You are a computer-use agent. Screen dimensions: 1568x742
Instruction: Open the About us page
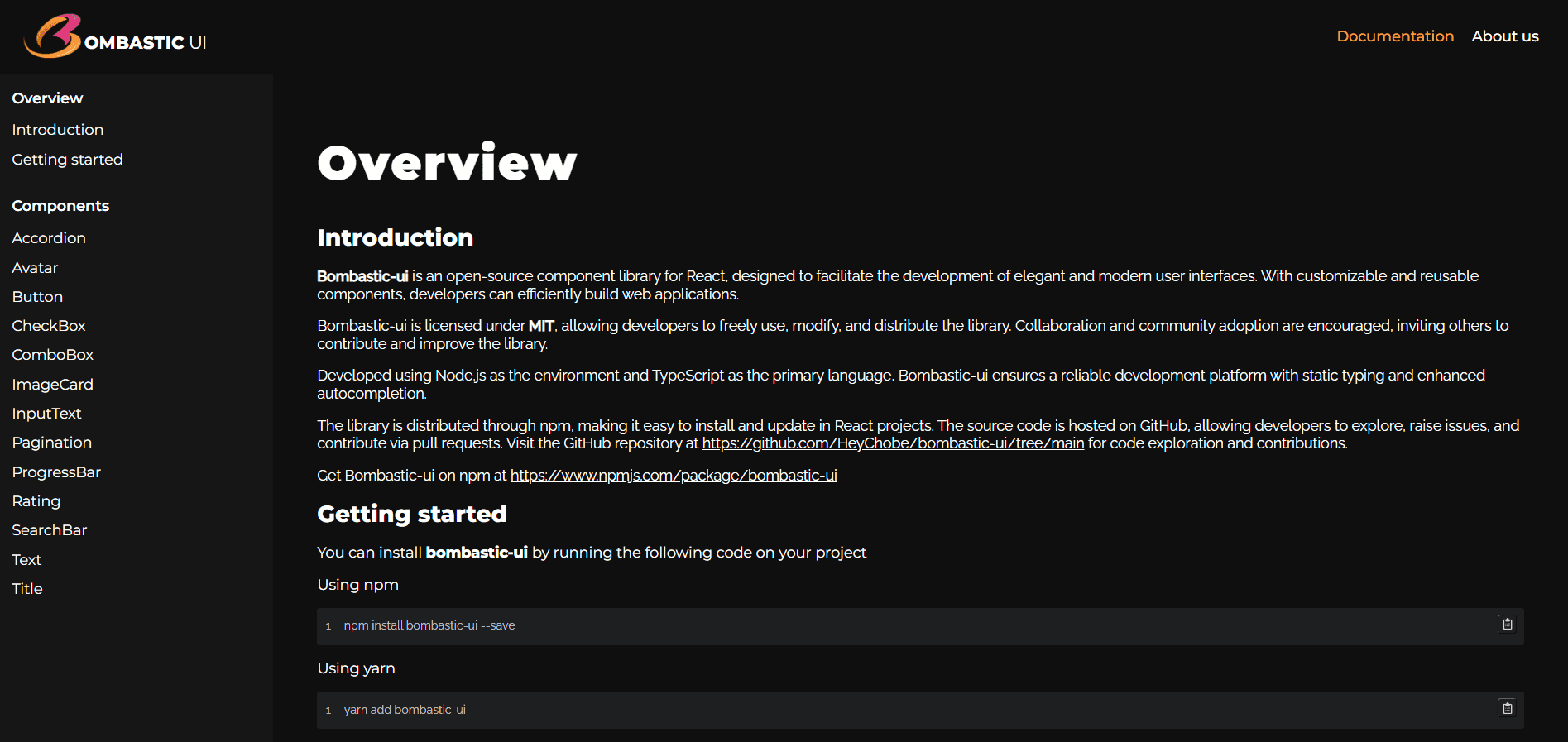pos(1504,36)
